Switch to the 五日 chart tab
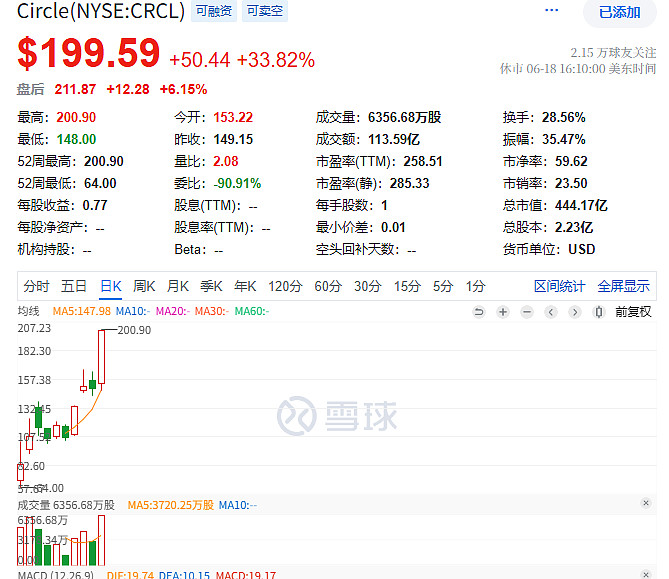This screenshot has height=579, width=669. [74, 286]
